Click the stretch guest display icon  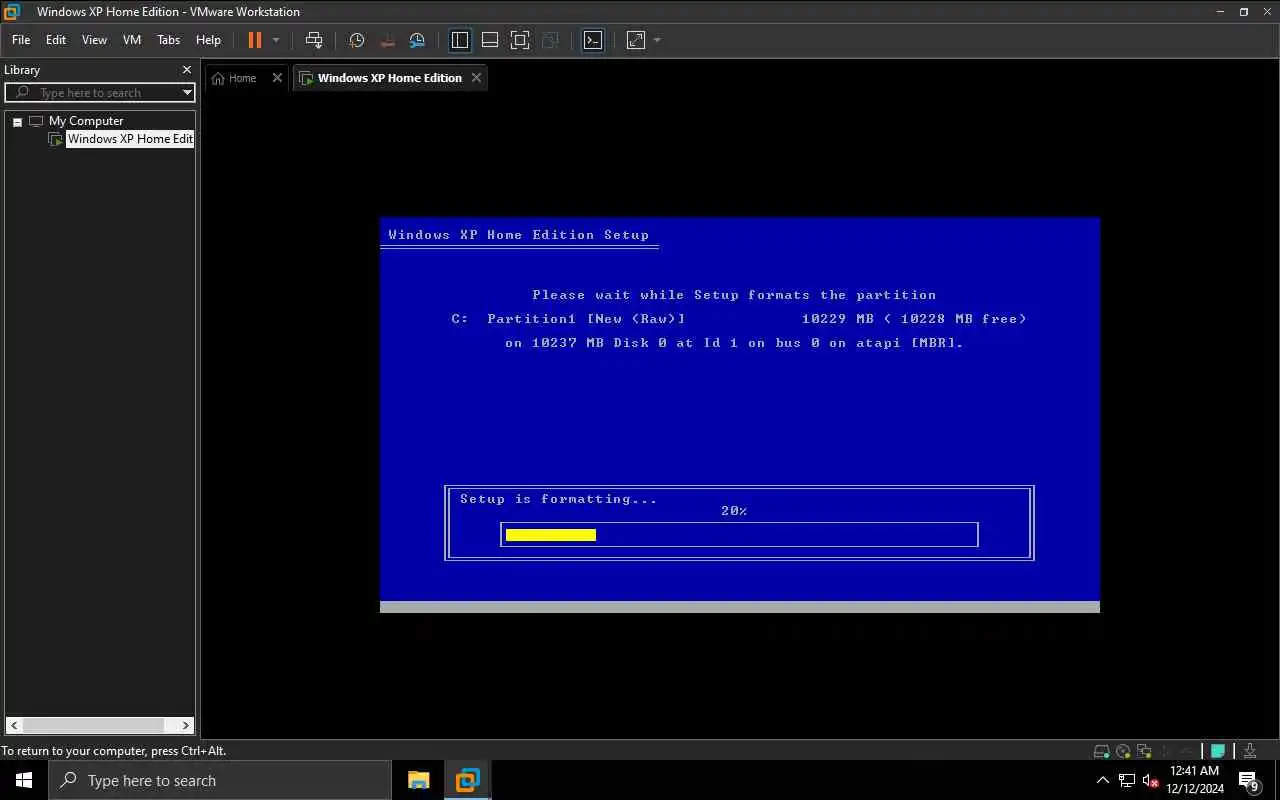coord(636,40)
